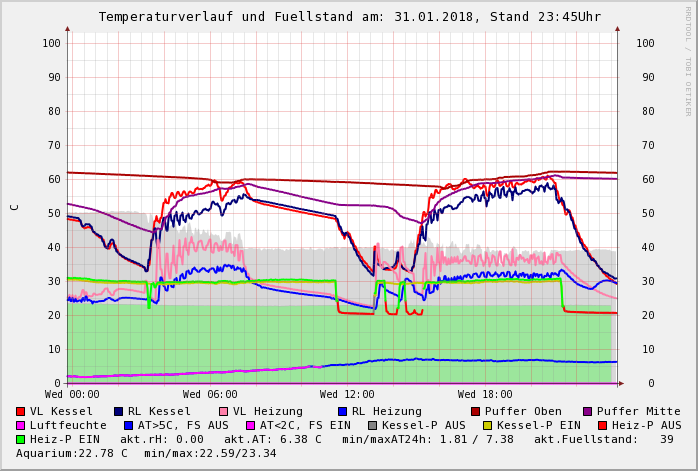Image resolution: width=698 pixels, height=471 pixels.
Task: Click the green Heiz-P EIN swatch
Action: pyautogui.click(x=21, y=439)
